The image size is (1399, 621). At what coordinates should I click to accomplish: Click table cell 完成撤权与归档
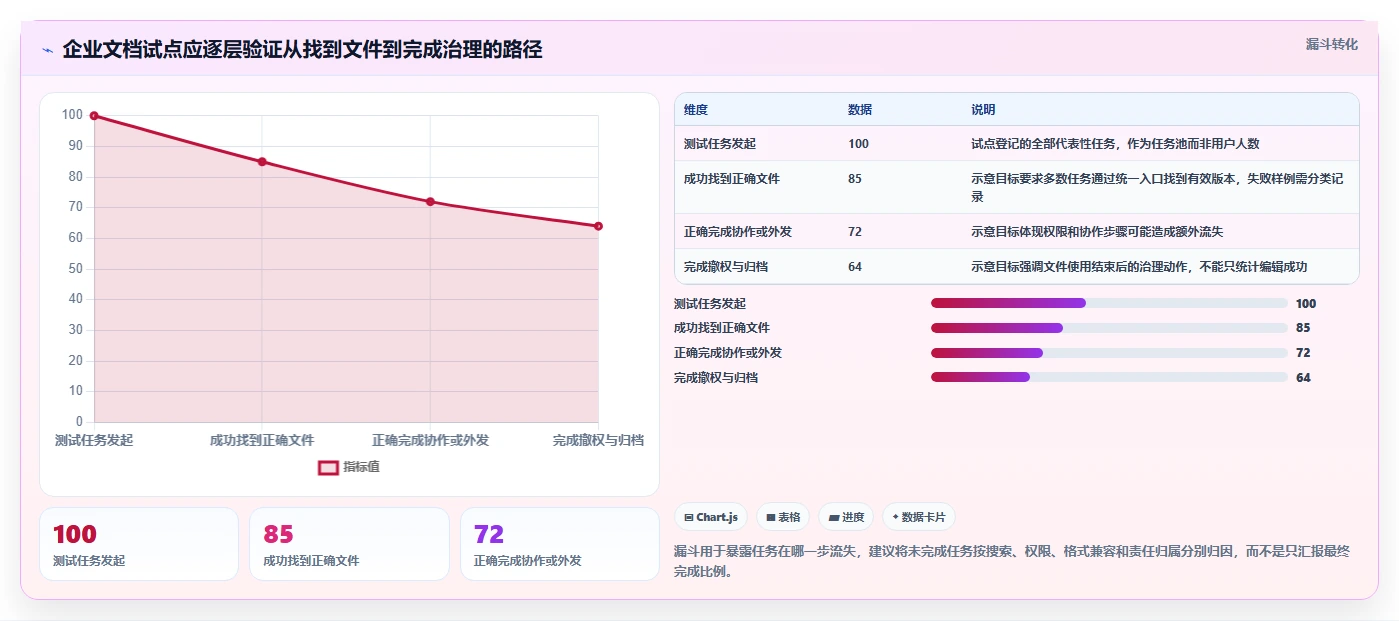[726, 267]
